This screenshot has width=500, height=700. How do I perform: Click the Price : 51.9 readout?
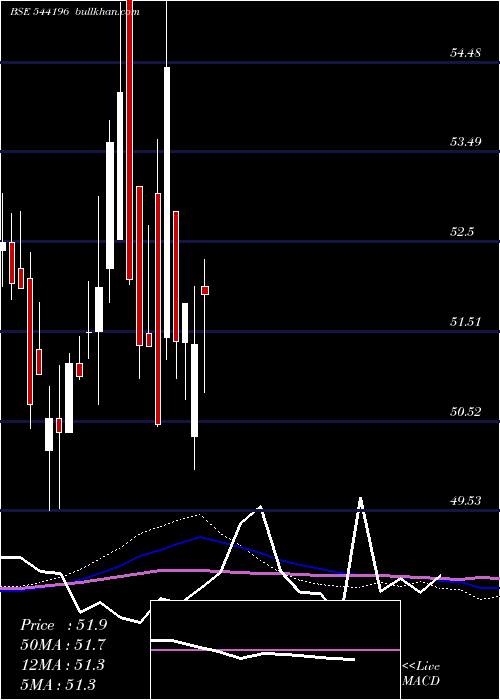[63, 625]
